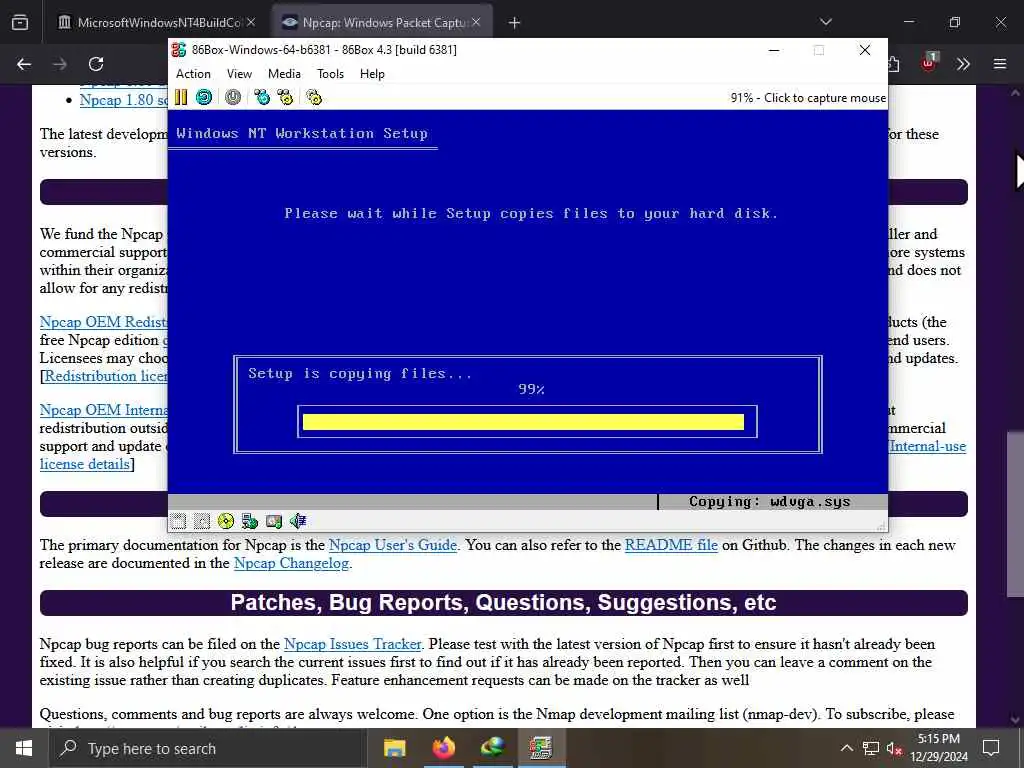Open the Npcap 1.80 link in browser
1024x768 pixels.
pyautogui.click(x=123, y=100)
